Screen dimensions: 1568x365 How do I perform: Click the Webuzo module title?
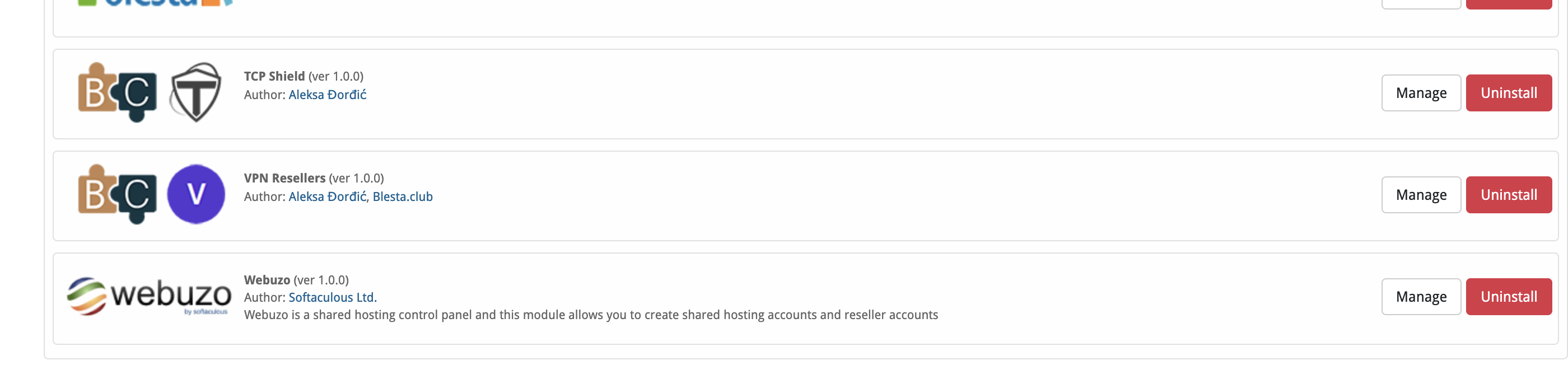(267, 280)
